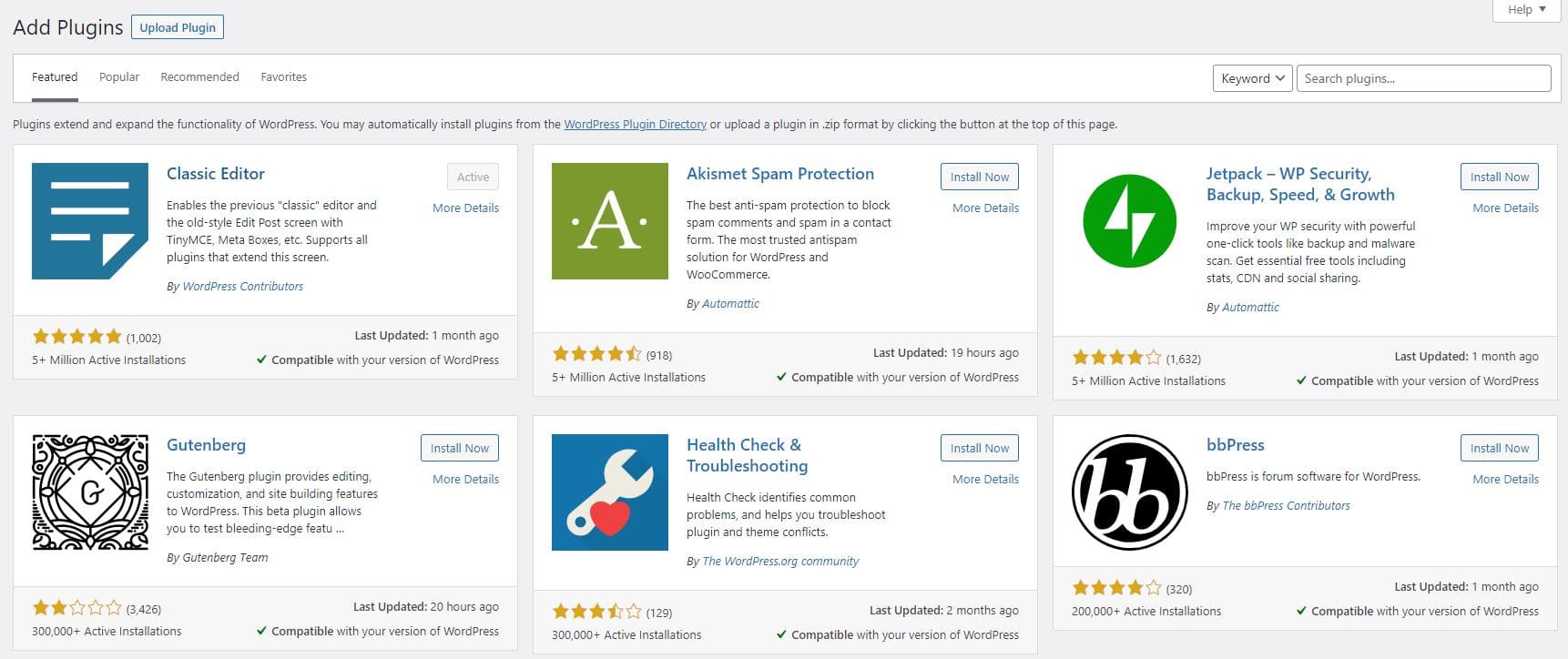The image size is (1568, 659).
Task: Switch to the Recommended tab
Action: (x=199, y=77)
